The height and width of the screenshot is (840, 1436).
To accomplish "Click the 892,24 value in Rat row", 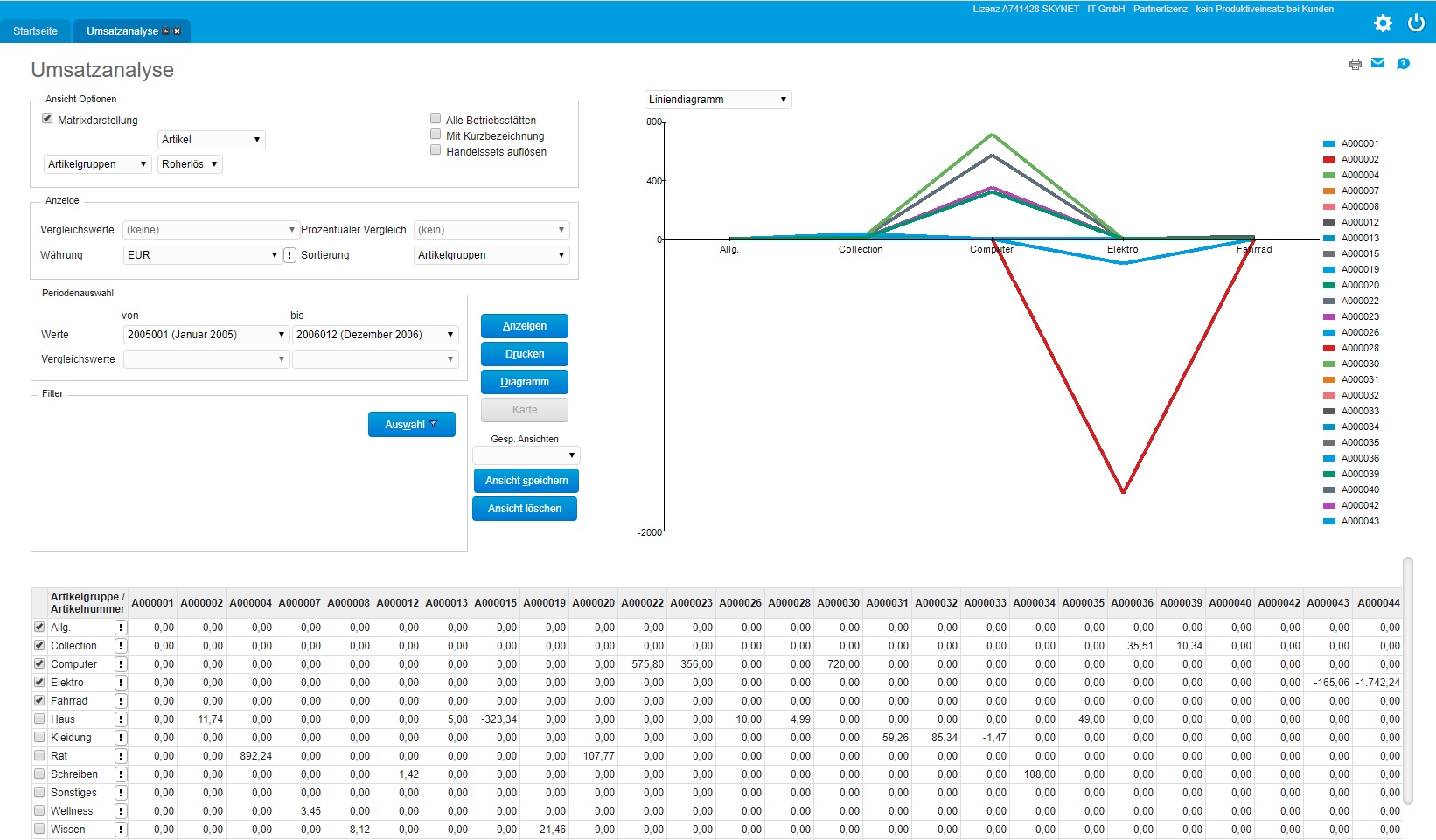I will click(255, 756).
